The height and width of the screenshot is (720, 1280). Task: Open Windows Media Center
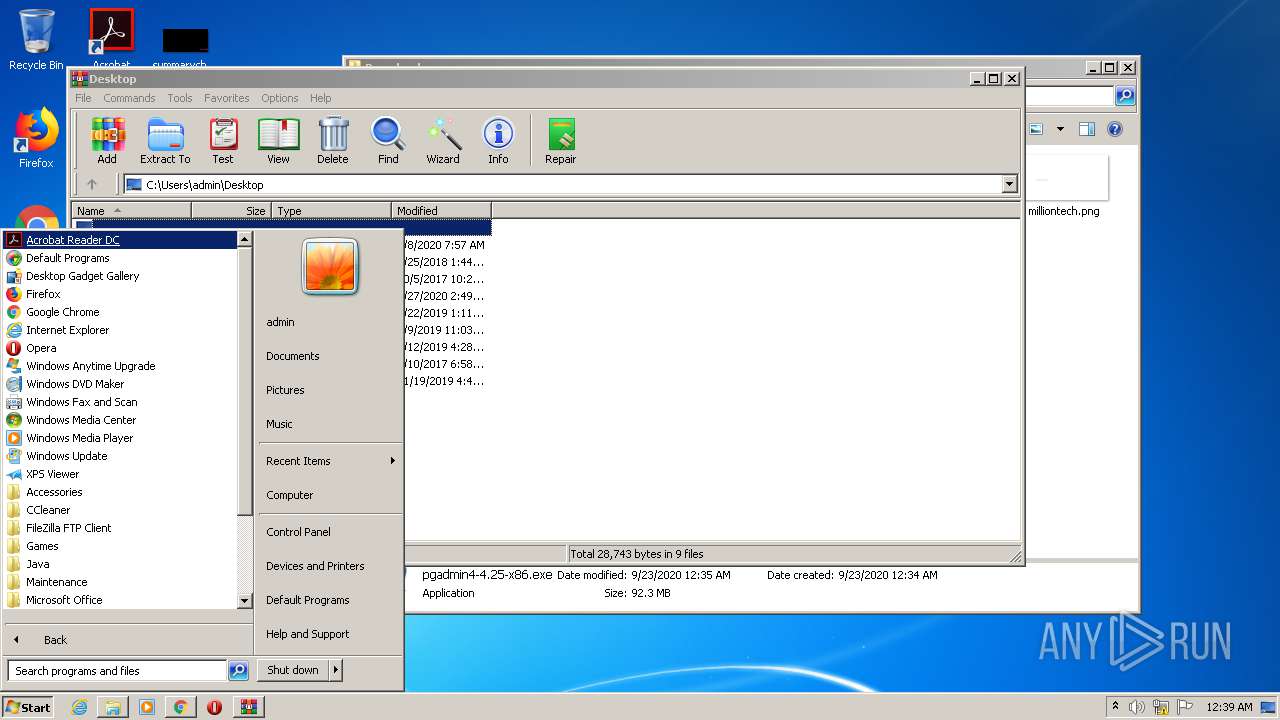(x=120, y=420)
